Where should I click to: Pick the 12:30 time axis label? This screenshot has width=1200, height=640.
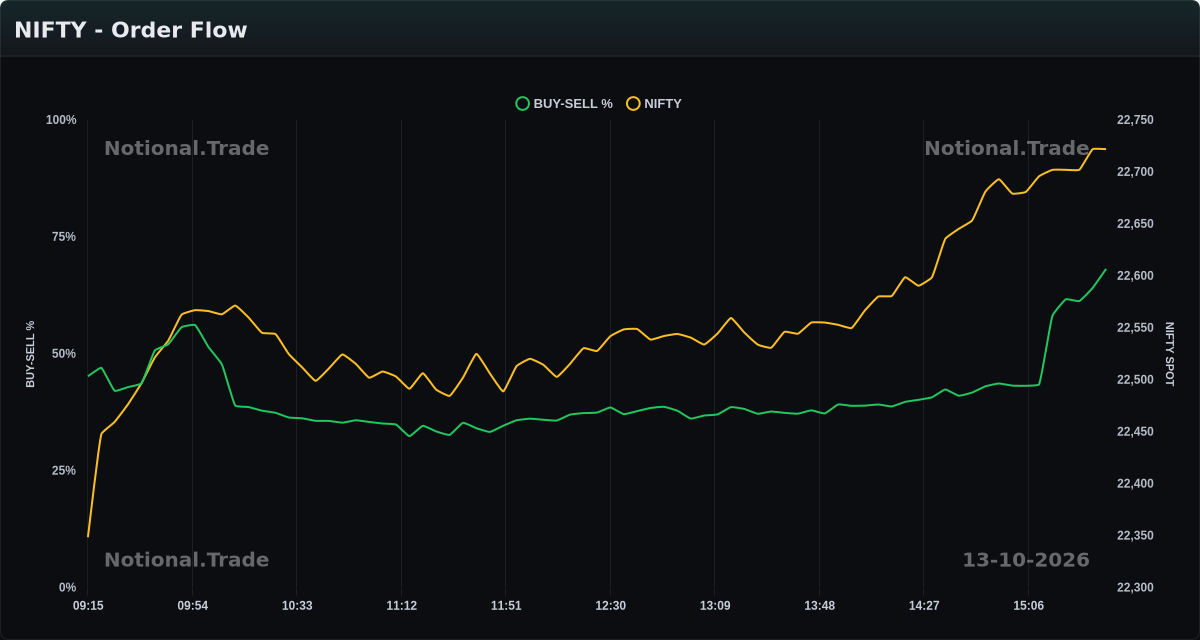[x=611, y=606]
